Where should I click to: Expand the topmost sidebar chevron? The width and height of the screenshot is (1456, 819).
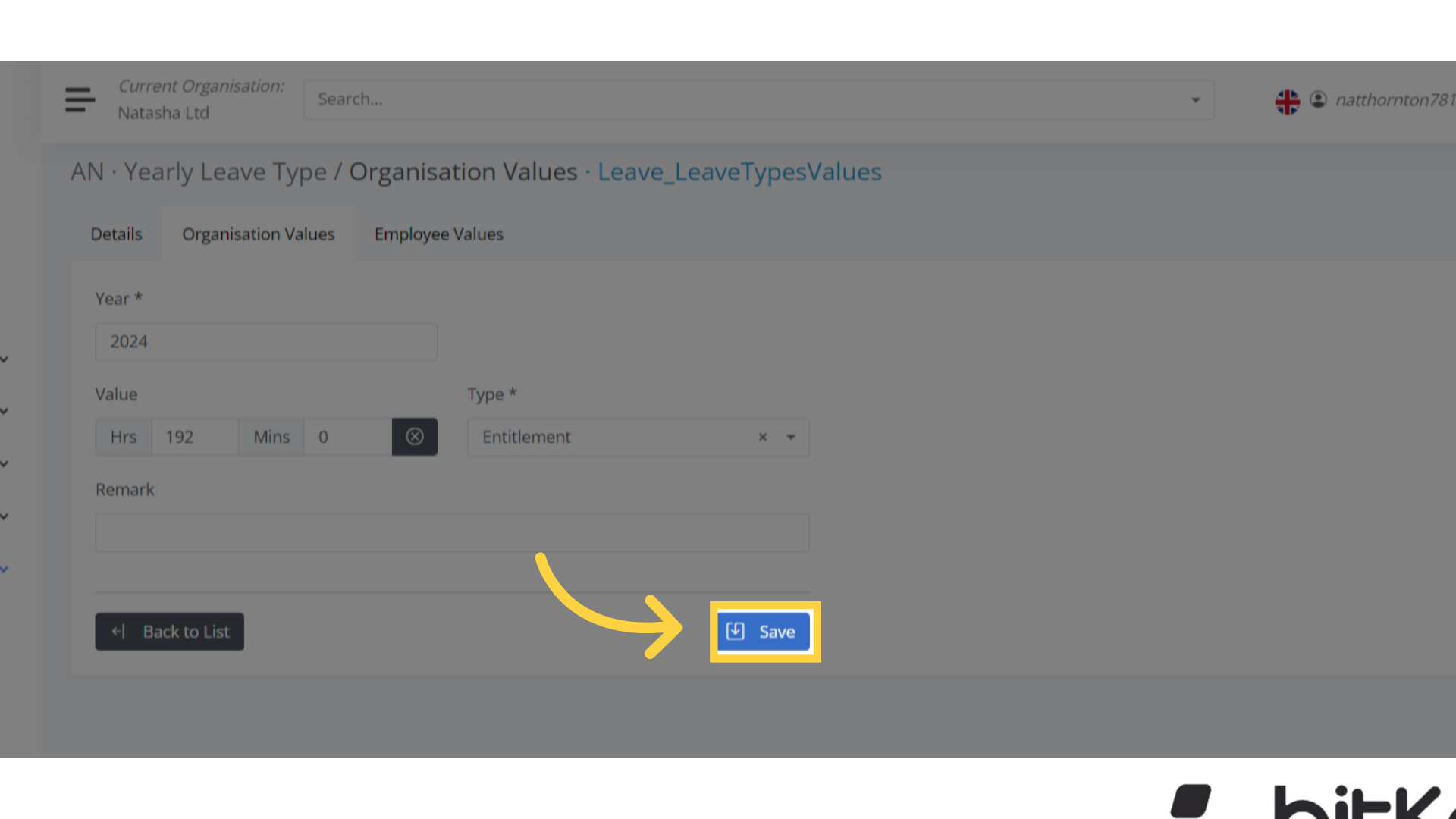click(4, 360)
